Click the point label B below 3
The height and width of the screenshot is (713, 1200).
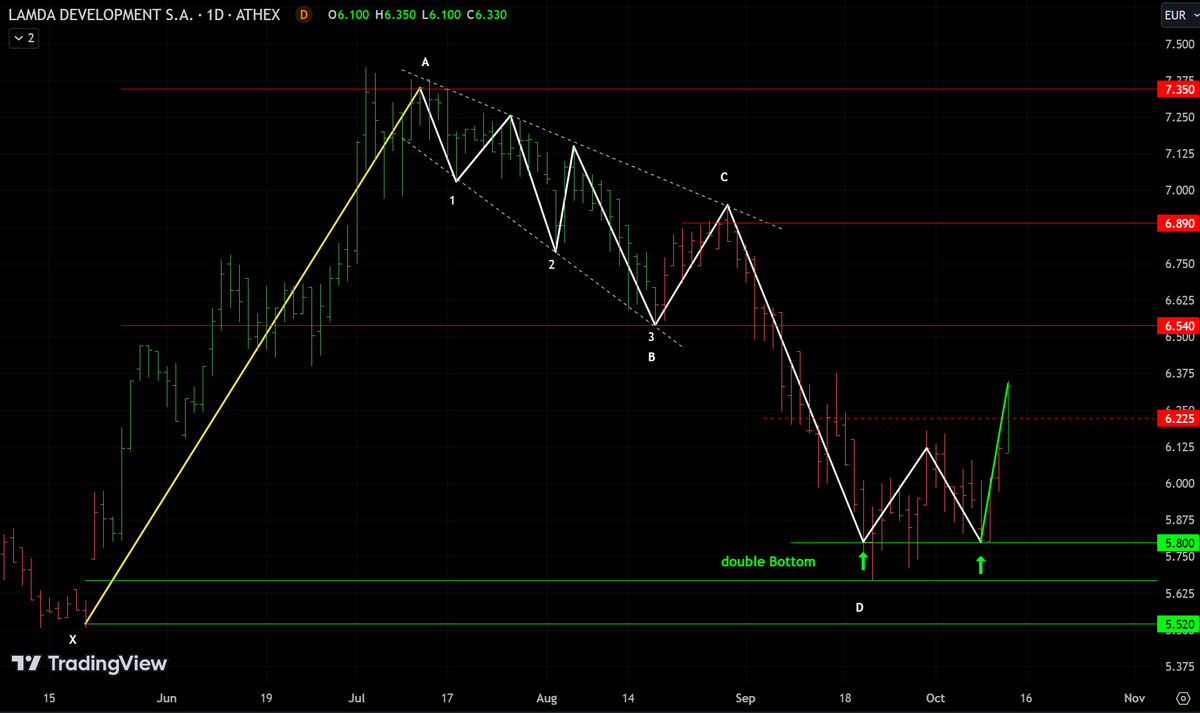coord(651,356)
